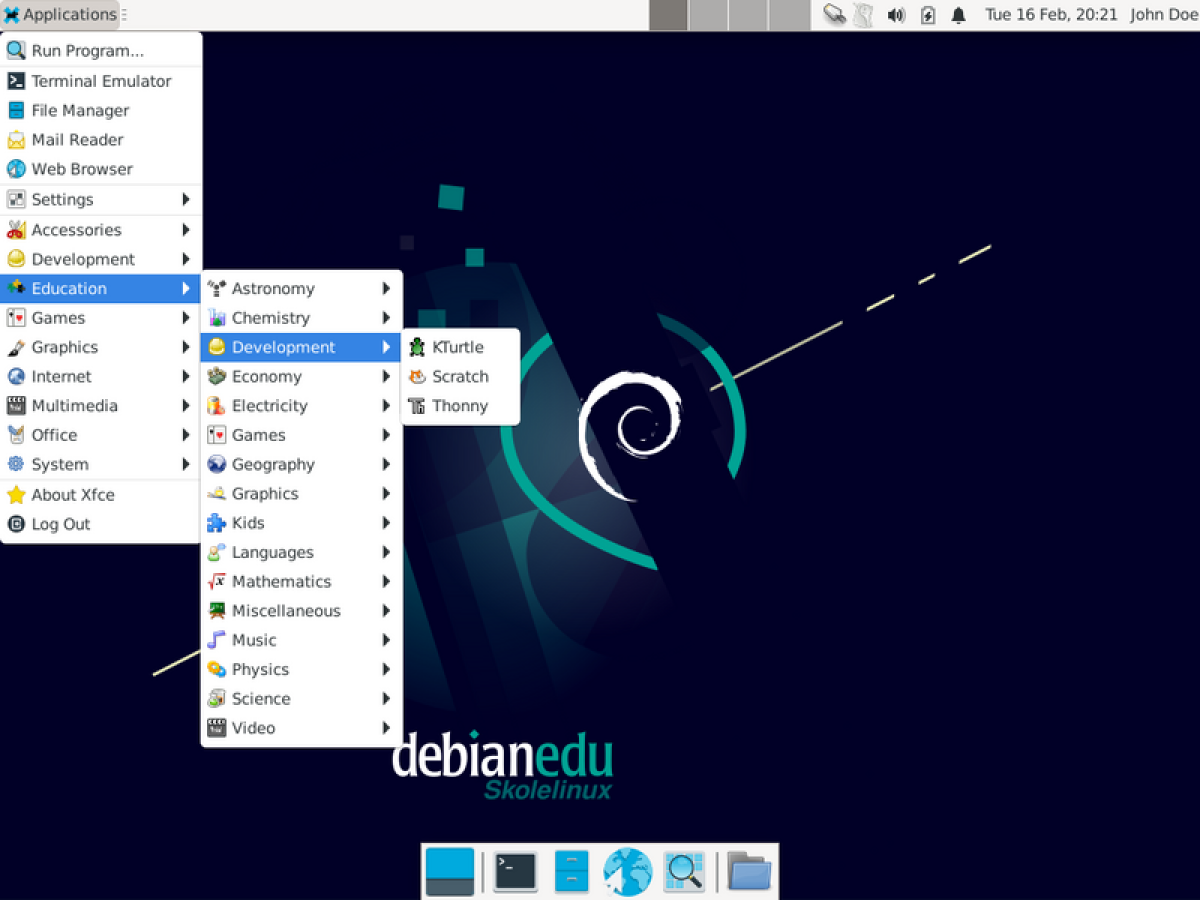
Task: Click the Mail Reader icon
Action: pos(16,140)
